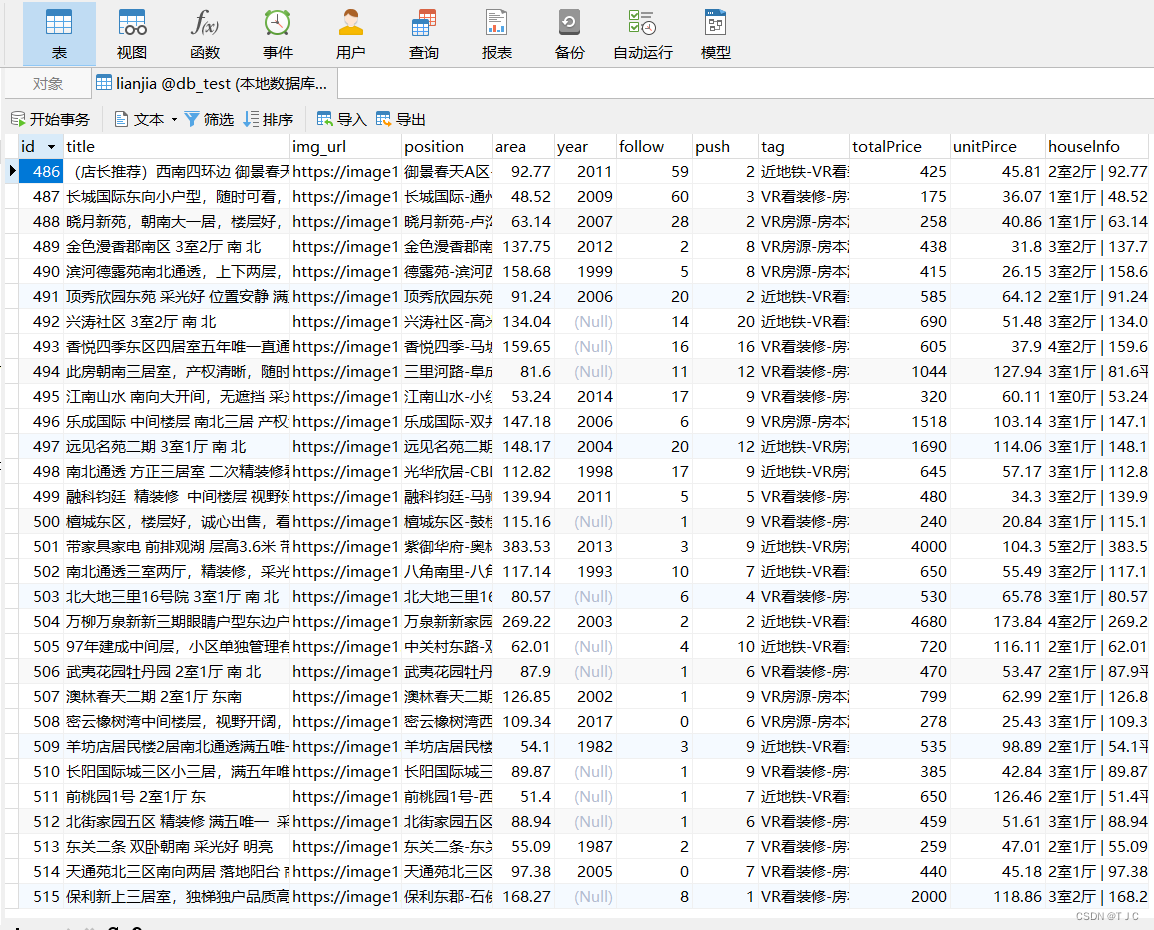This screenshot has height=930, width=1154.
Task: Click the follow column header
Action: 654,146
